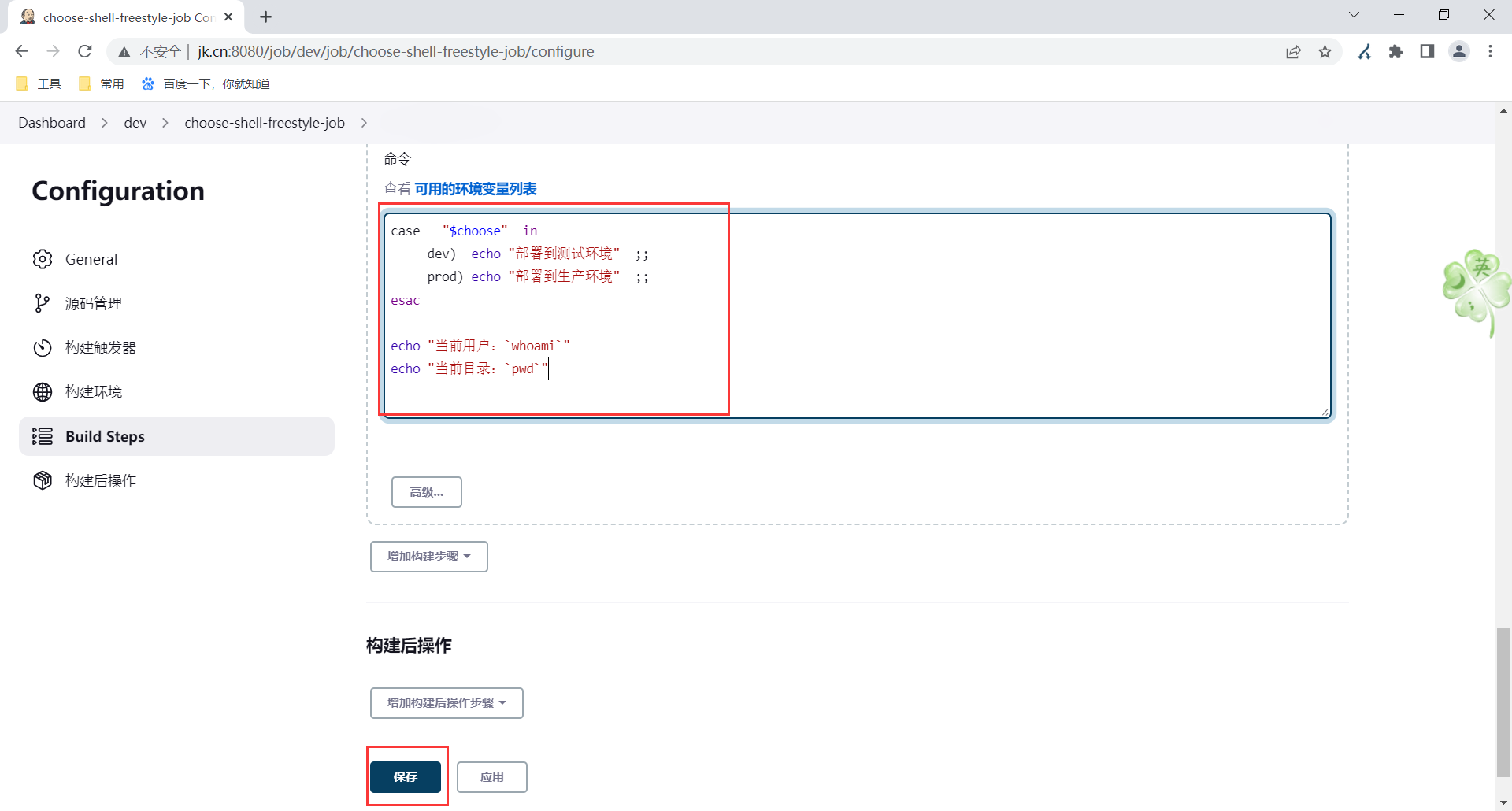
Task: Click the 高级... button
Action: 427,492
